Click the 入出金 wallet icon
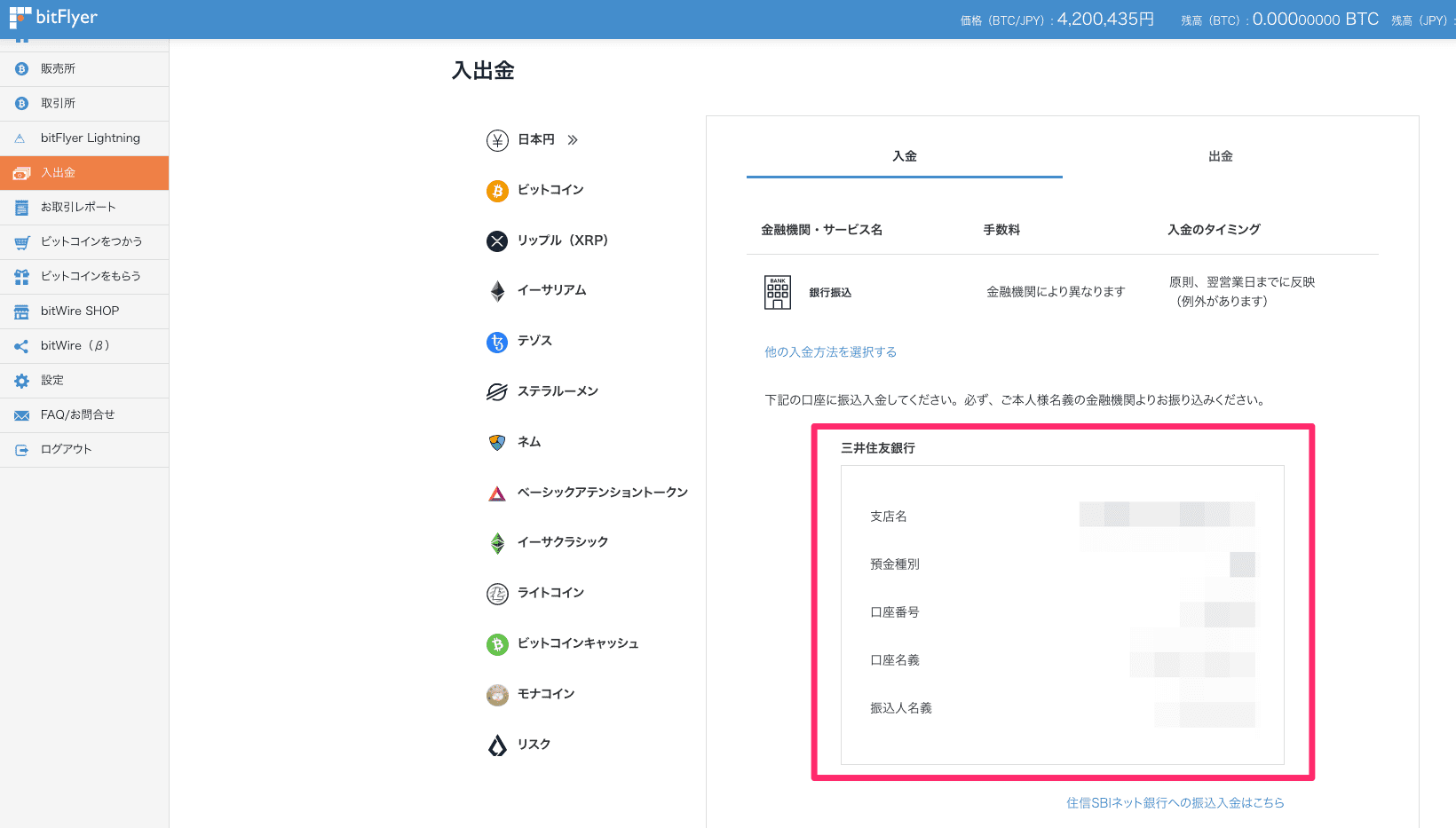1456x828 pixels. click(21, 173)
